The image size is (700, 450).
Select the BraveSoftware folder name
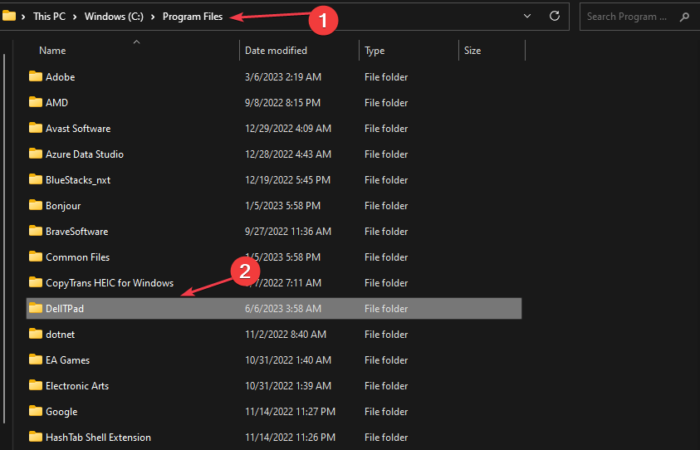click(x=77, y=231)
